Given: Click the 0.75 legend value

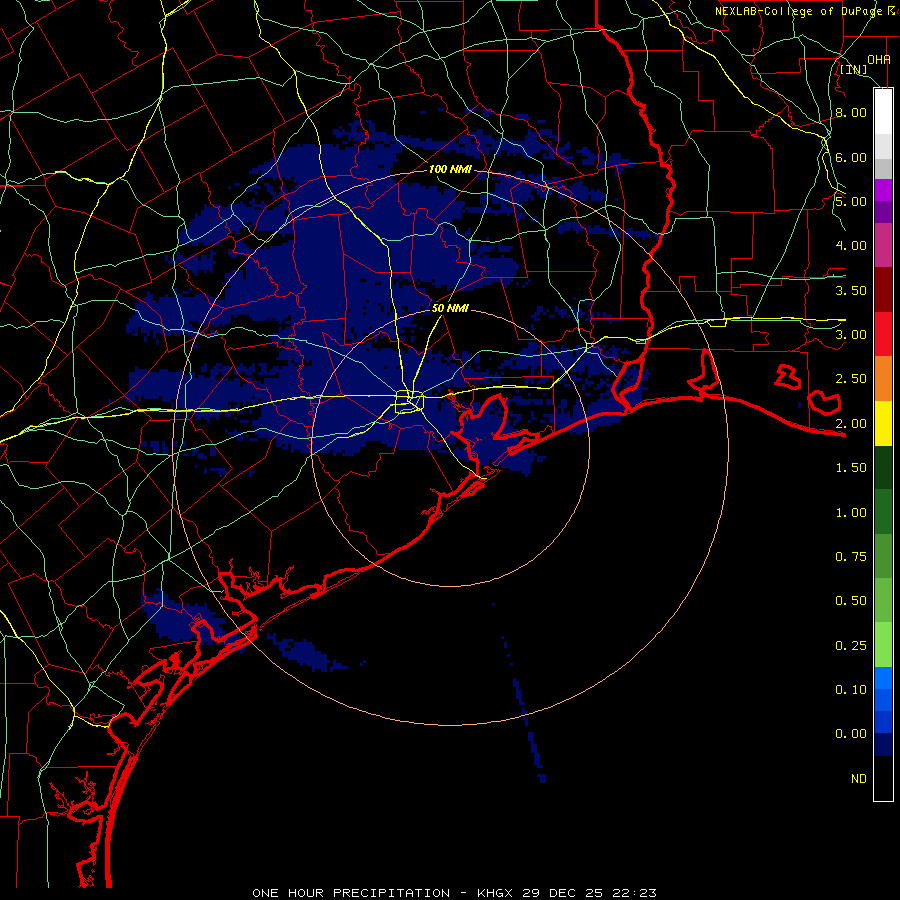Looking at the screenshot, I should 851,557.
